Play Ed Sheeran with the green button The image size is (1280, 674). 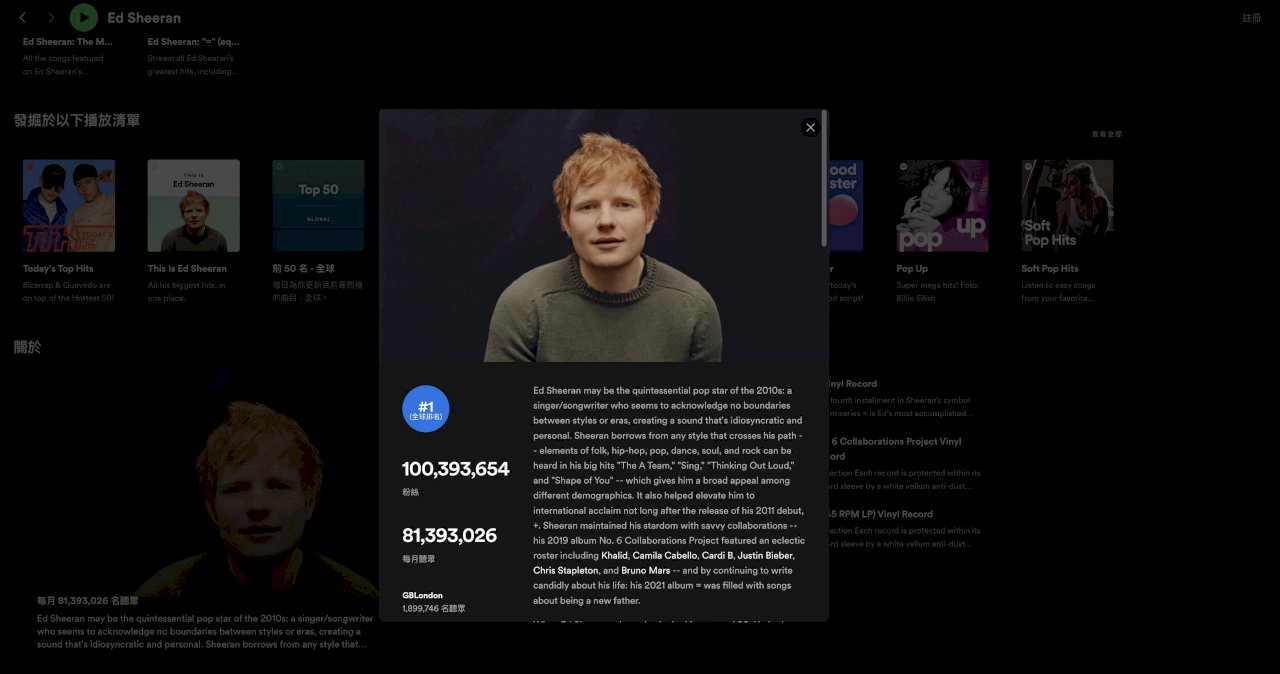pos(83,17)
